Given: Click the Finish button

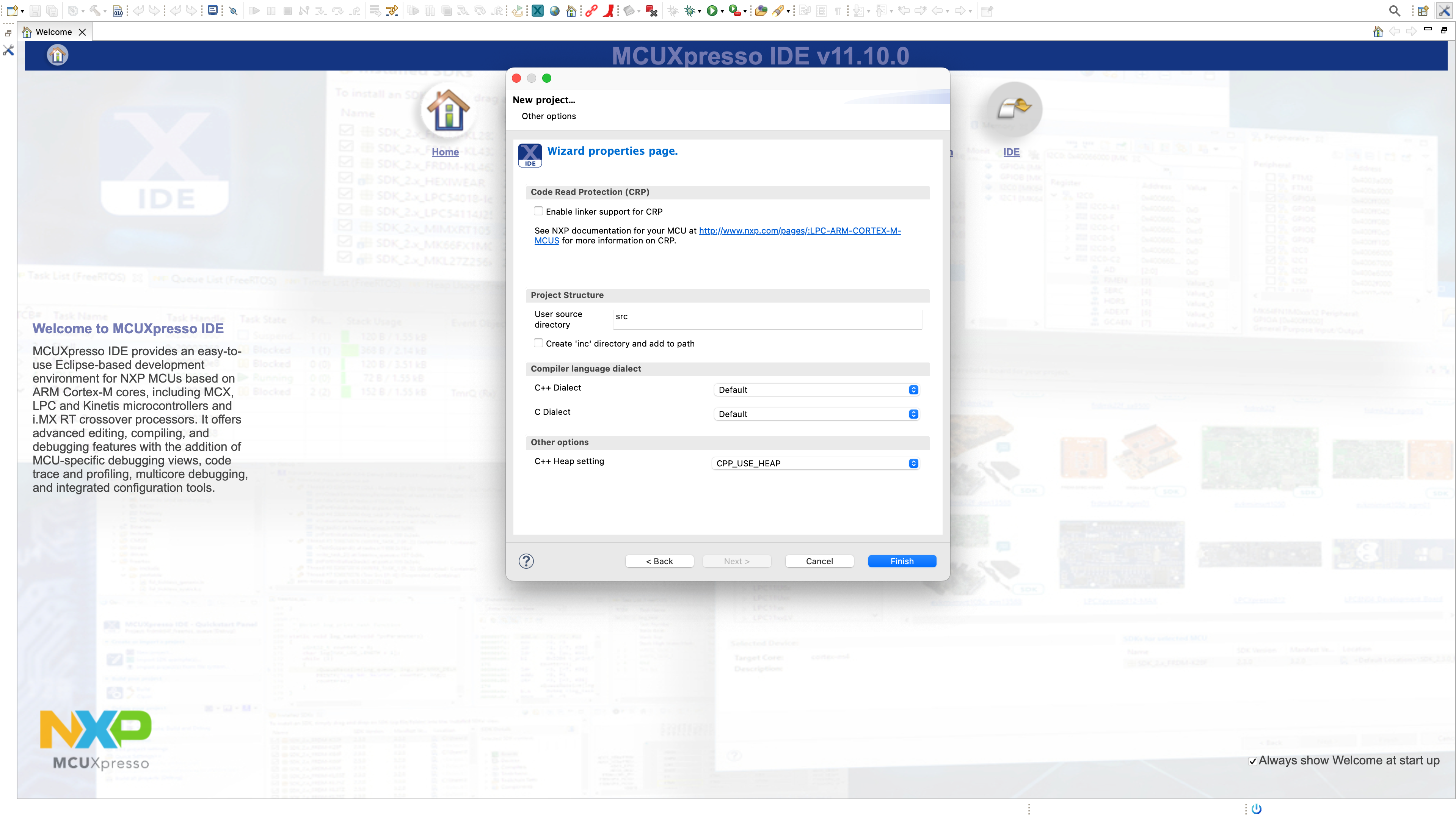Looking at the screenshot, I should 902,561.
